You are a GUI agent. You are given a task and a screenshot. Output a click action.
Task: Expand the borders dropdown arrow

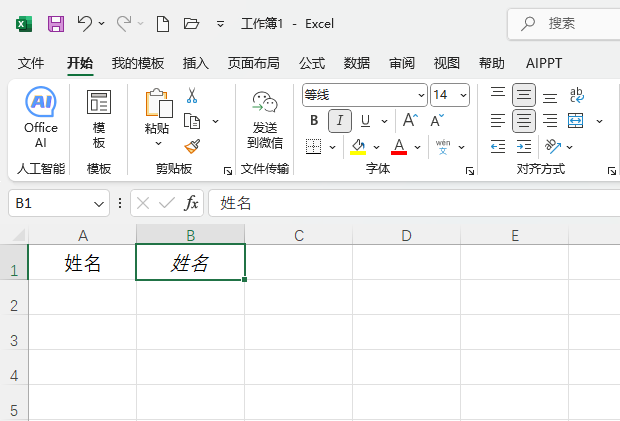click(x=333, y=147)
